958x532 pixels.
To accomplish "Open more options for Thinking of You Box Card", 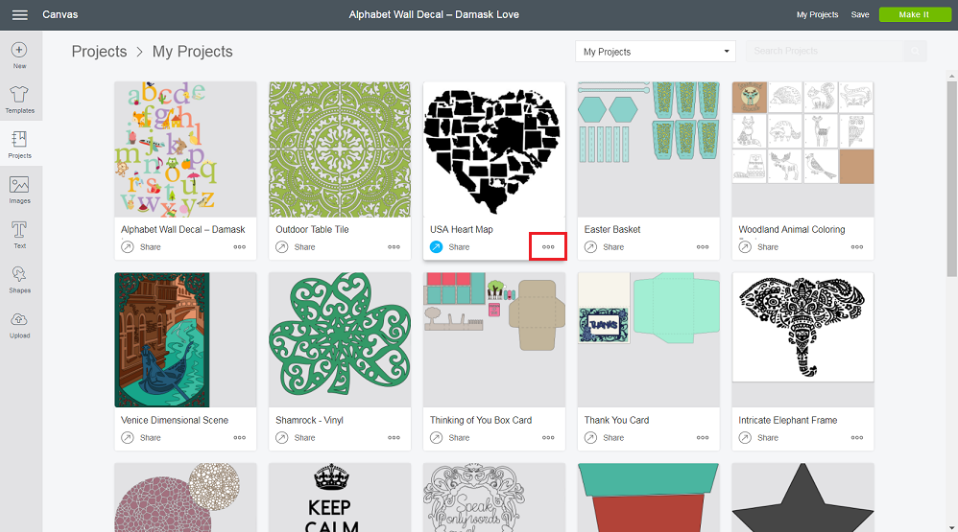I will (548, 437).
